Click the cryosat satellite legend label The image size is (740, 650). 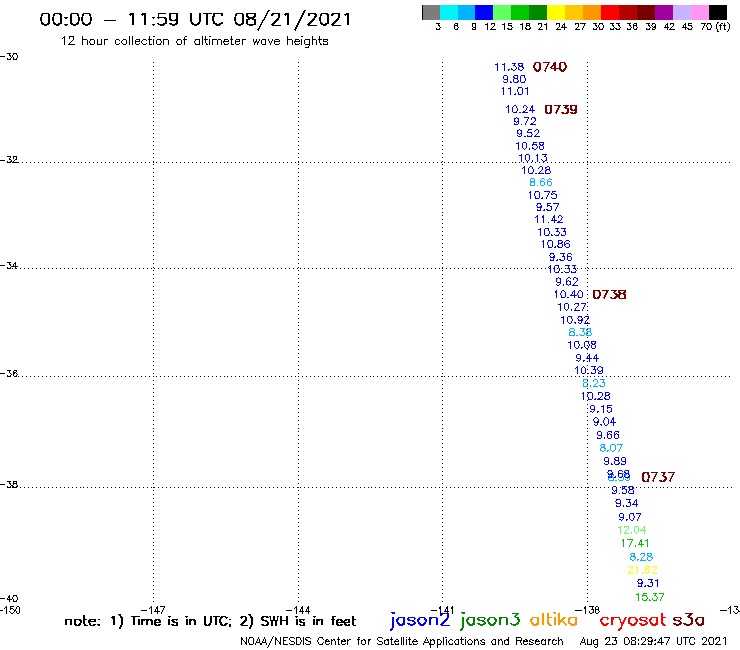click(632, 620)
